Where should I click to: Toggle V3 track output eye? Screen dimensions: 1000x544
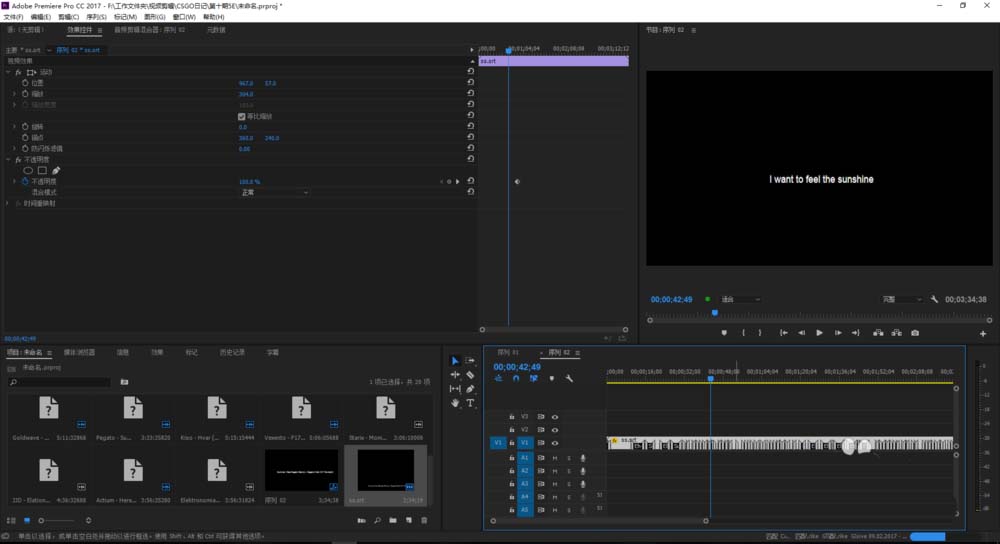click(555, 417)
